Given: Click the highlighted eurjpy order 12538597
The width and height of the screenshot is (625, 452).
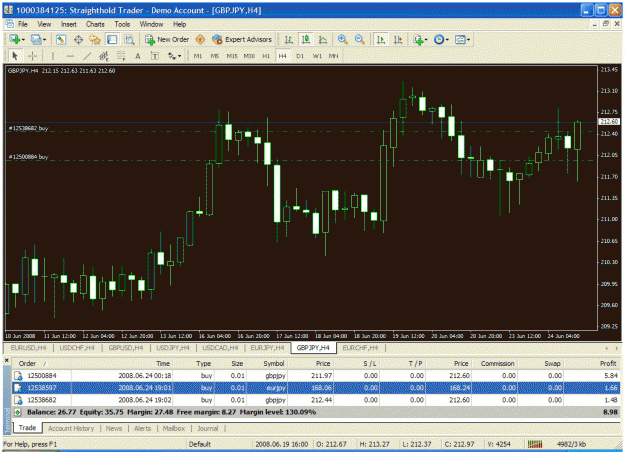Looking at the screenshot, I should (316, 387).
